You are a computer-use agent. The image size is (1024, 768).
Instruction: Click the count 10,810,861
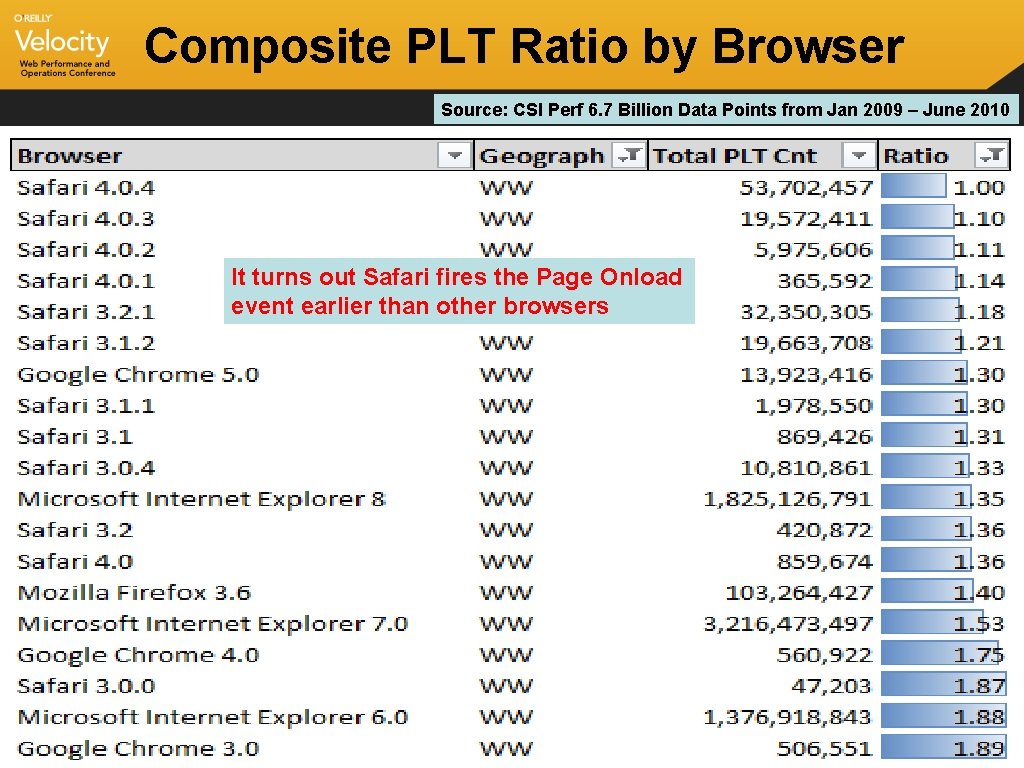click(x=807, y=469)
